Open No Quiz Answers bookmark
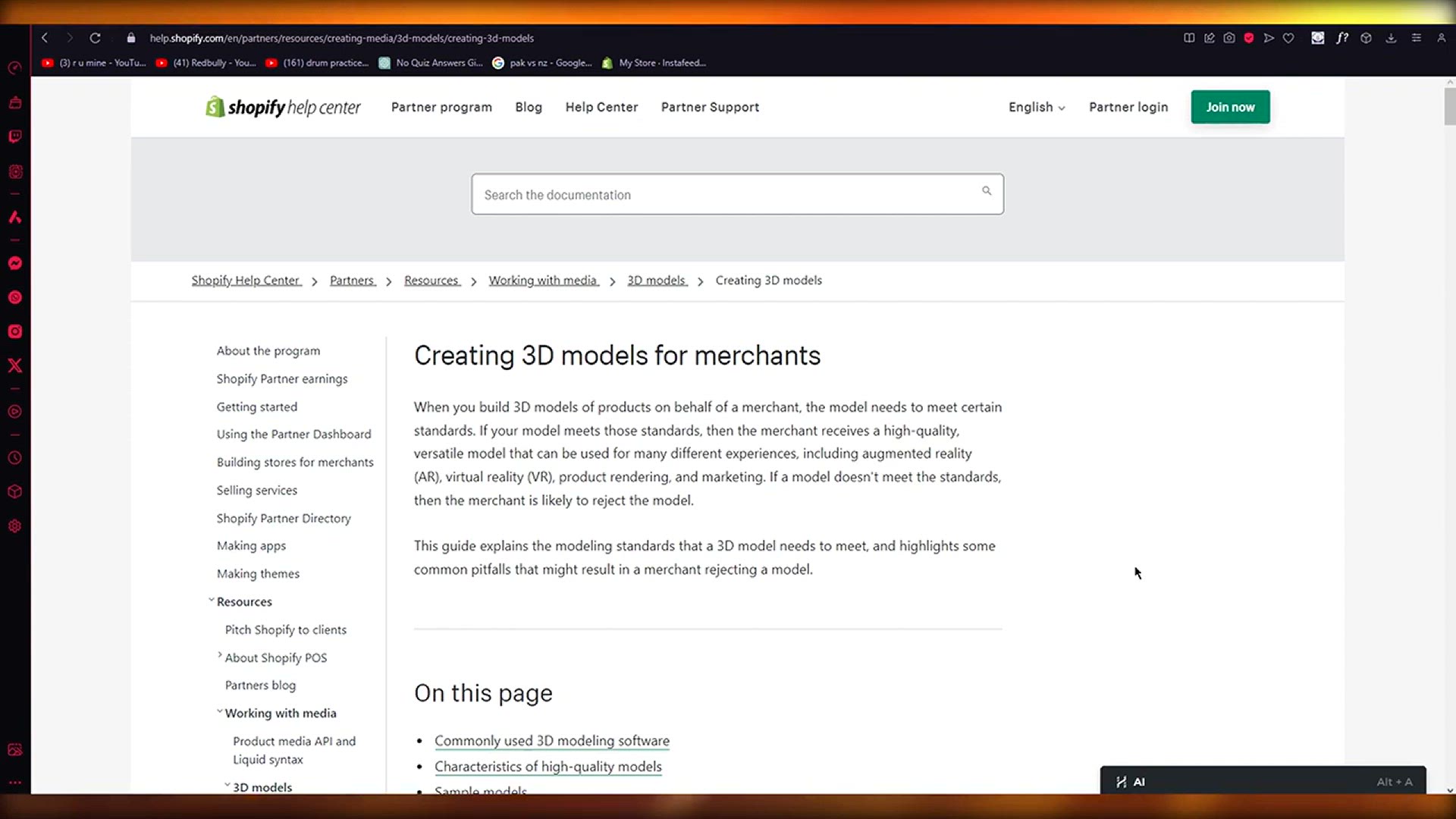Screen dimensions: 1456x819 pos(431,63)
